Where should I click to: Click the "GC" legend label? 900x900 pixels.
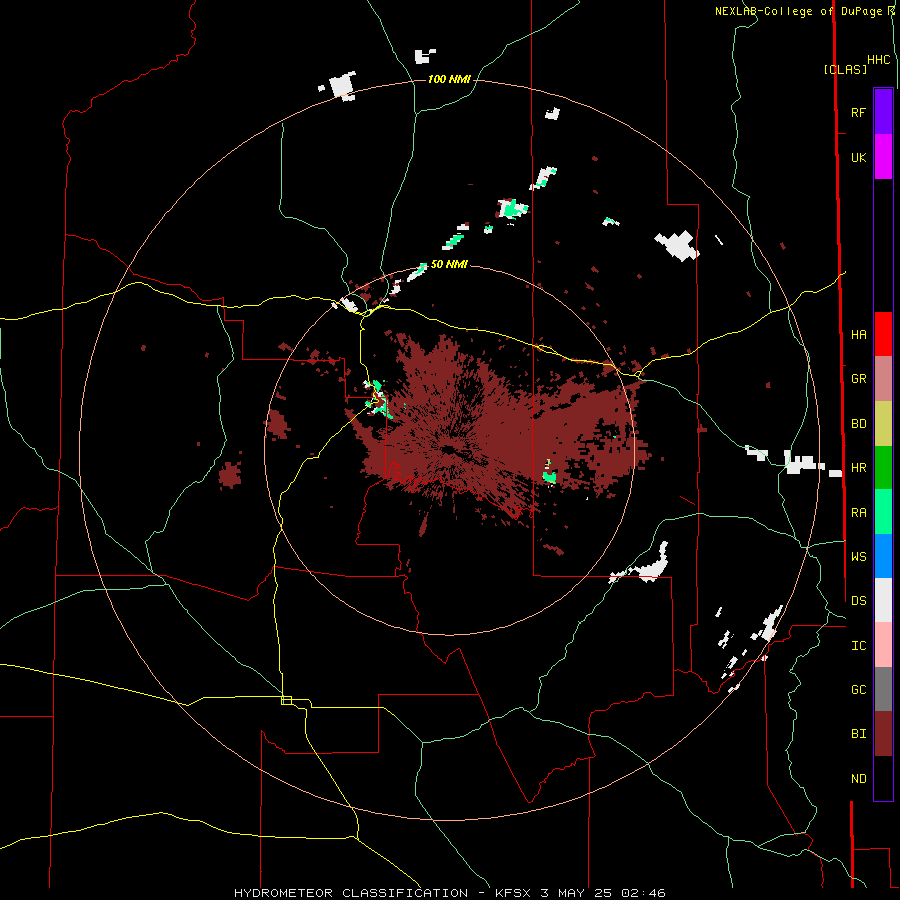pos(858,690)
